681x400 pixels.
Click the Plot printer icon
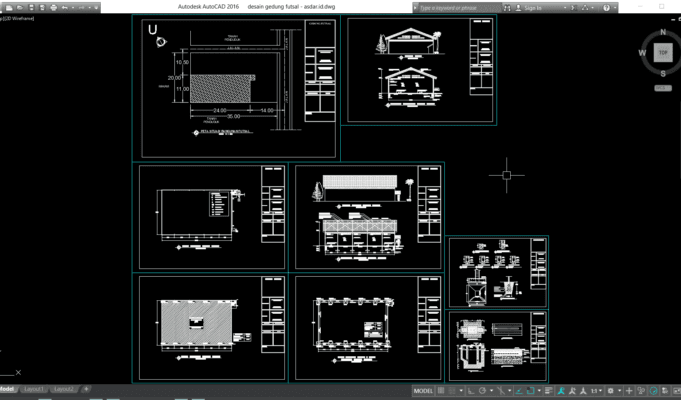click(53, 7)
